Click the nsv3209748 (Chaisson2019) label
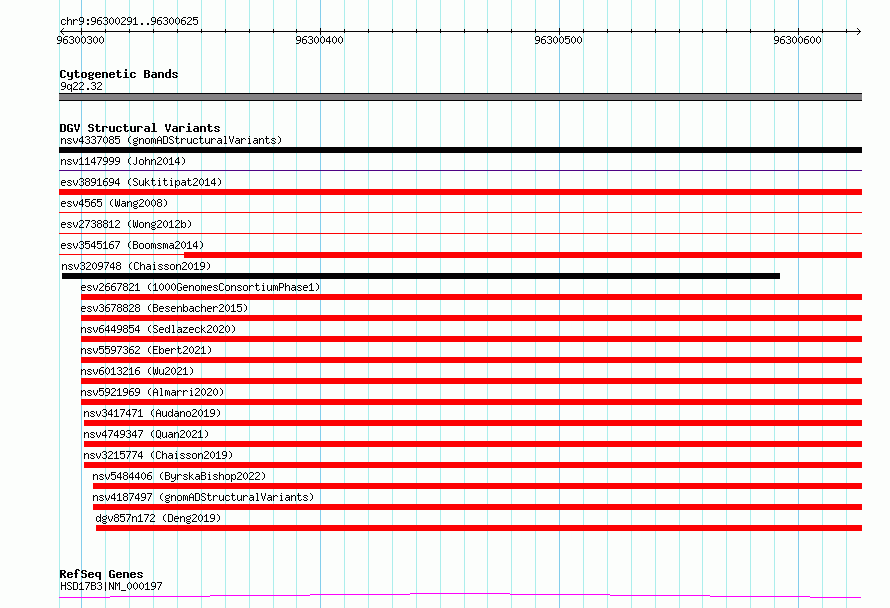890x608 pixels. click(136, 266)
